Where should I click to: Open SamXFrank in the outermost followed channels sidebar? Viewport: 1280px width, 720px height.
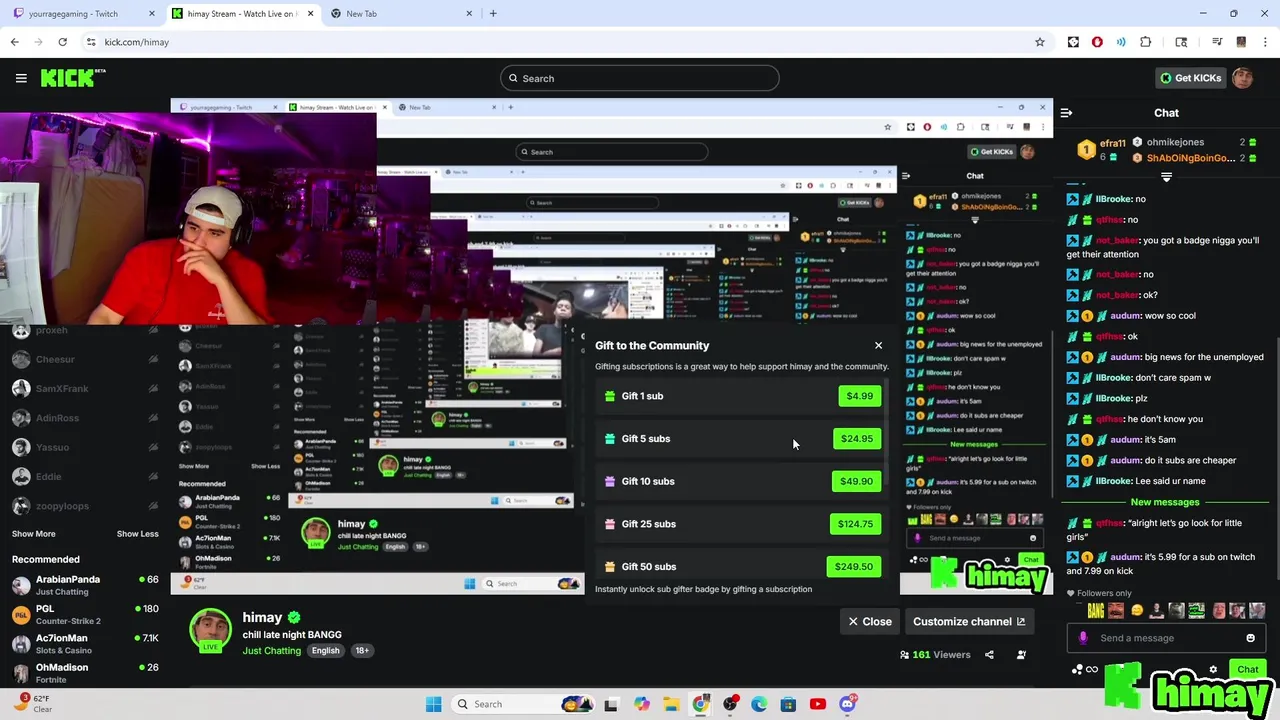click(85, 389)
